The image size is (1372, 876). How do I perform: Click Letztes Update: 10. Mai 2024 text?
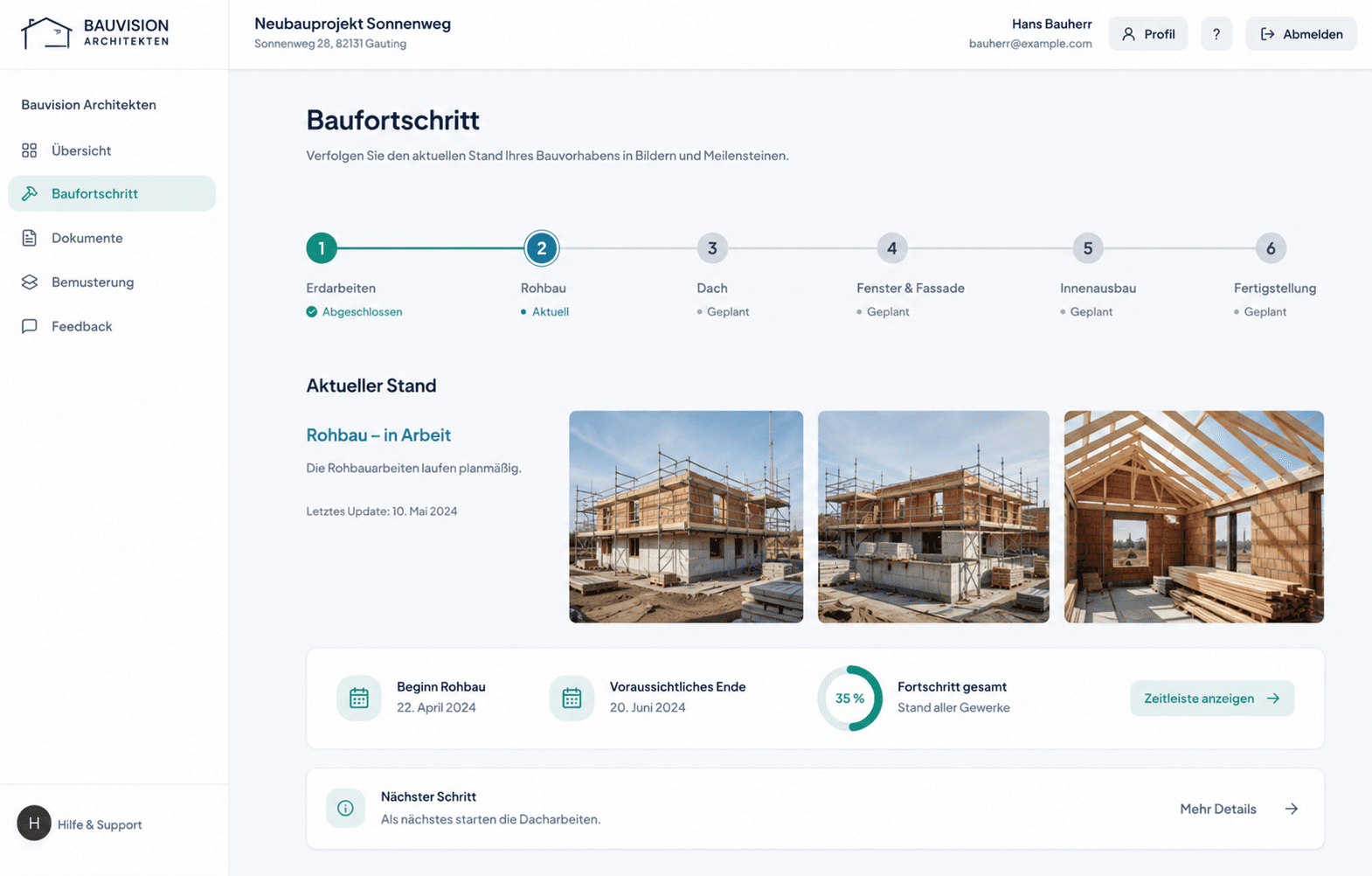[x=382, y=511]
